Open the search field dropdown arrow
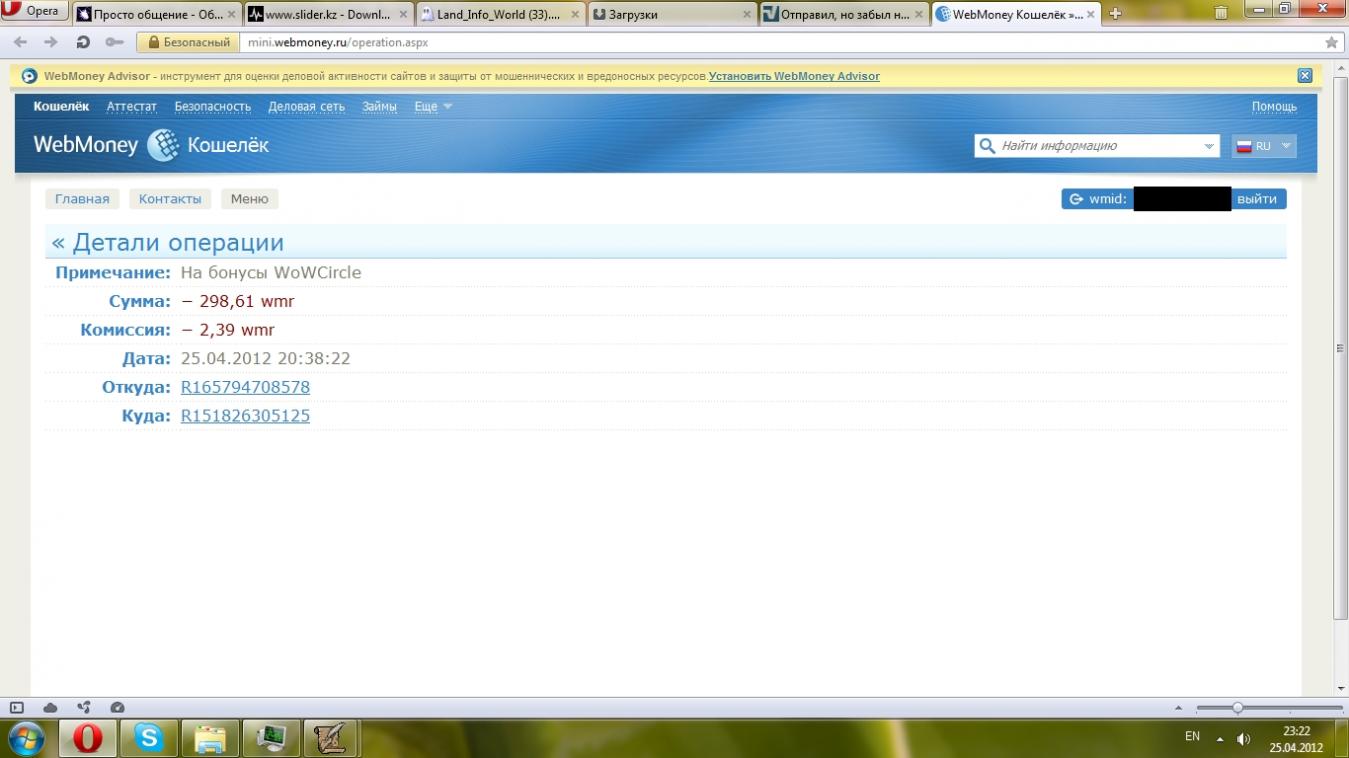 tap(1209, 146)
